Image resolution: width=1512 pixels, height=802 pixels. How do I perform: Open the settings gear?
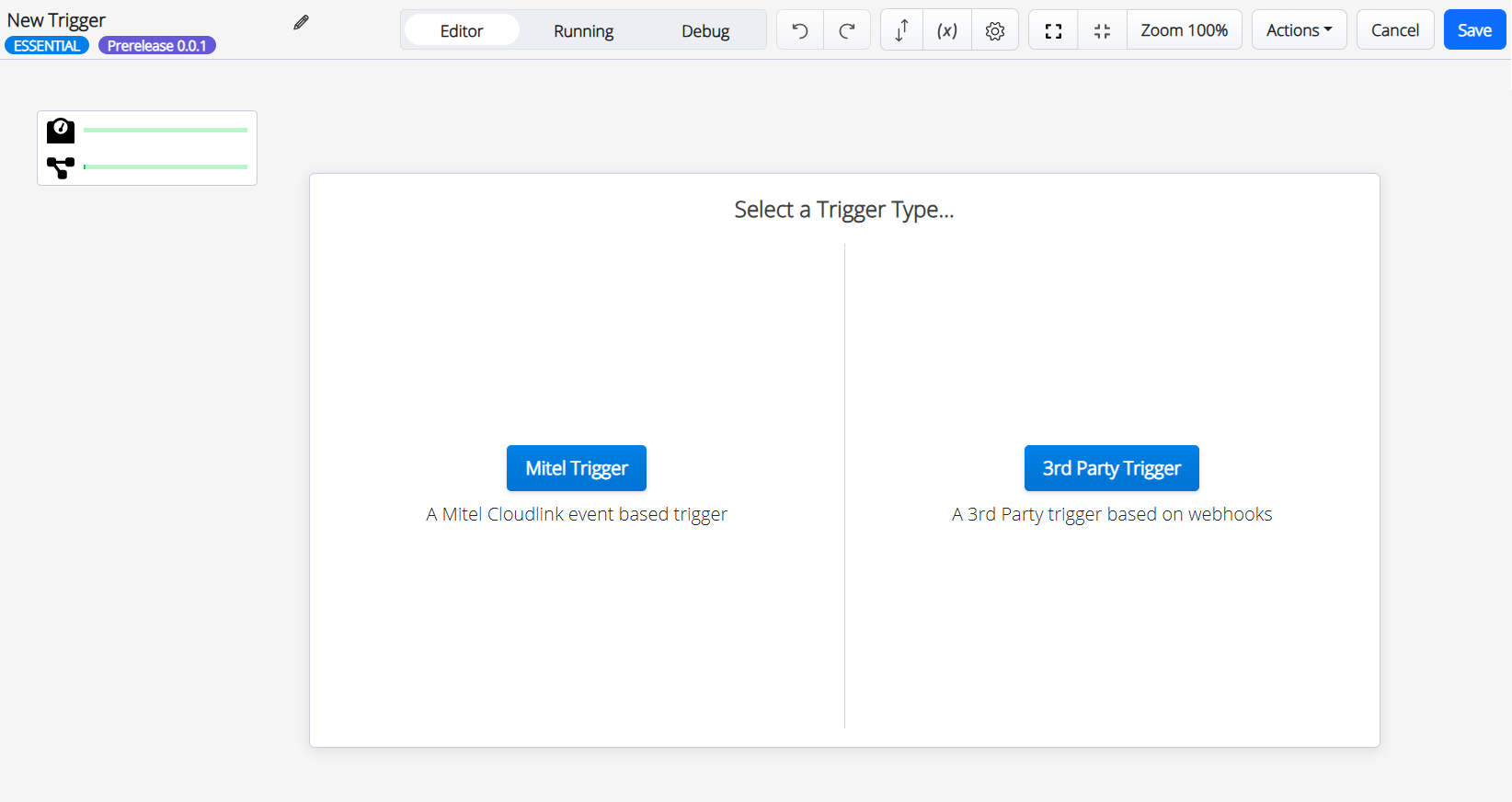tap(995, 30)
